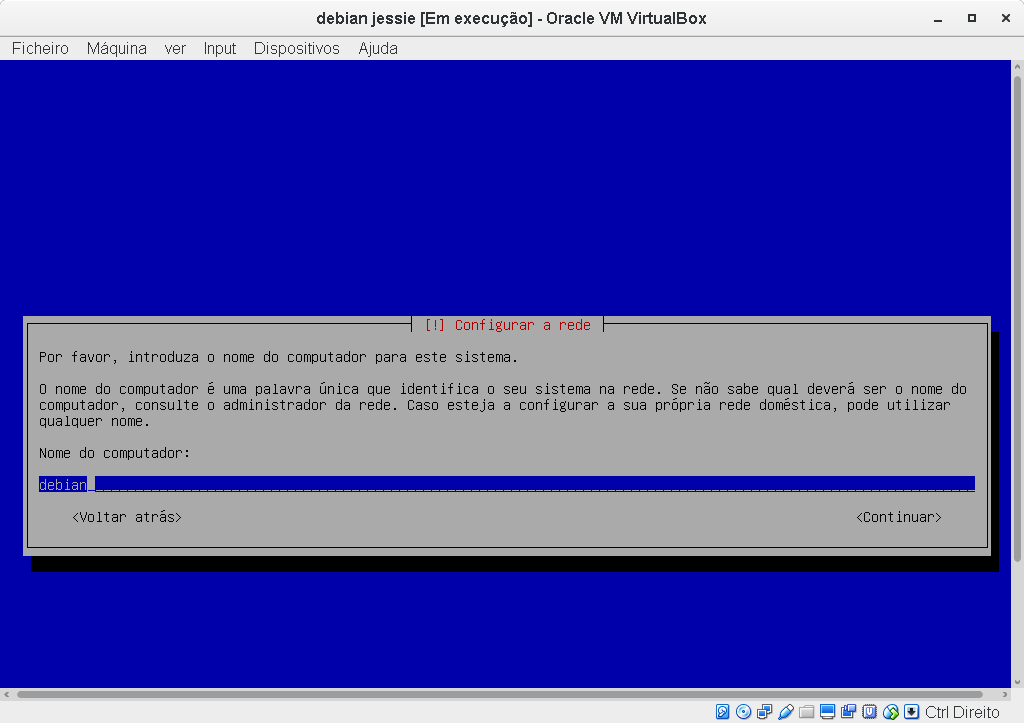This screenshot has height=723, width=1024.
Task: Click the up arrow of vertical scrollbar
Action: click(x=1017, y=67)
